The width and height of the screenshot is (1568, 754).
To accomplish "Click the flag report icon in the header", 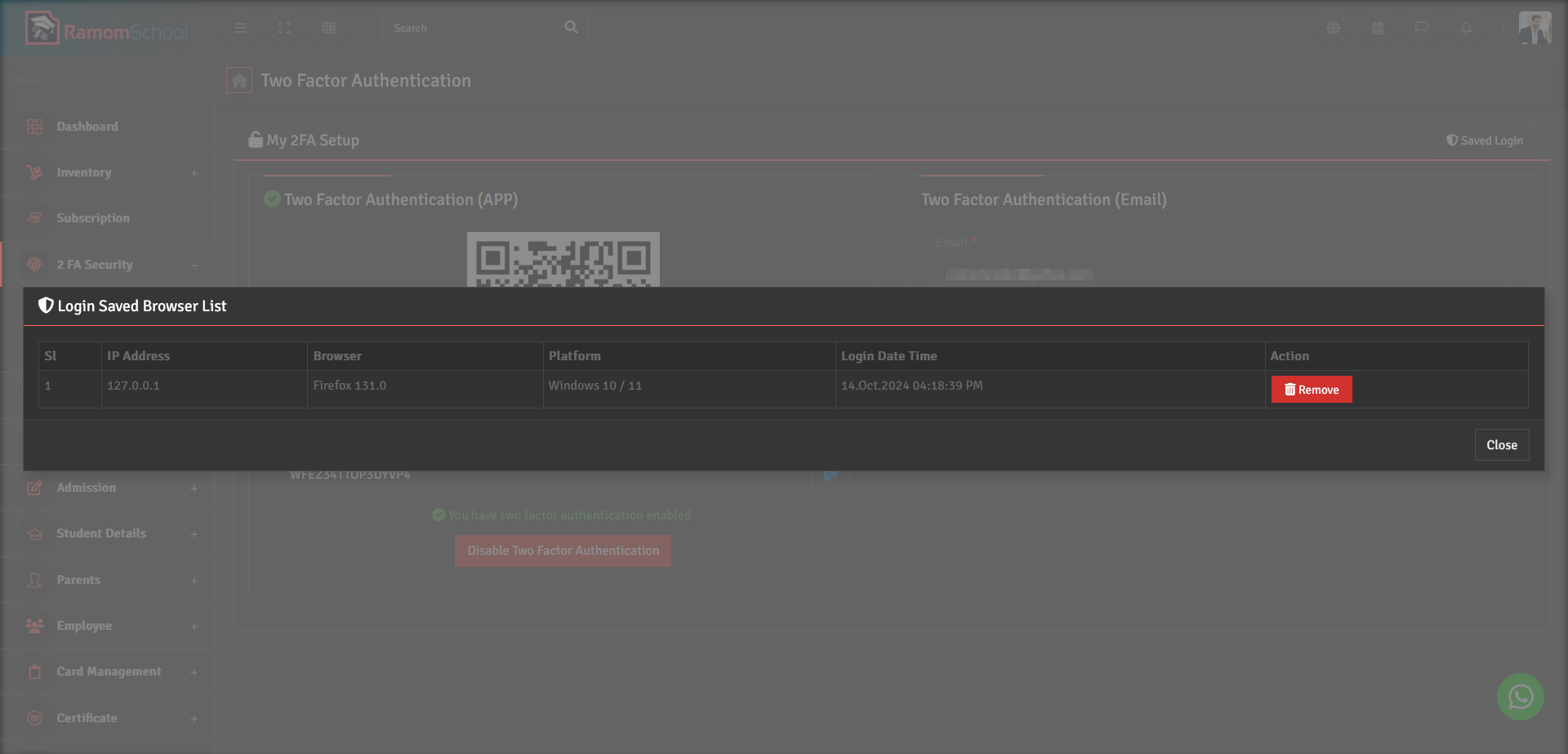I will [x=1422, y=28].
